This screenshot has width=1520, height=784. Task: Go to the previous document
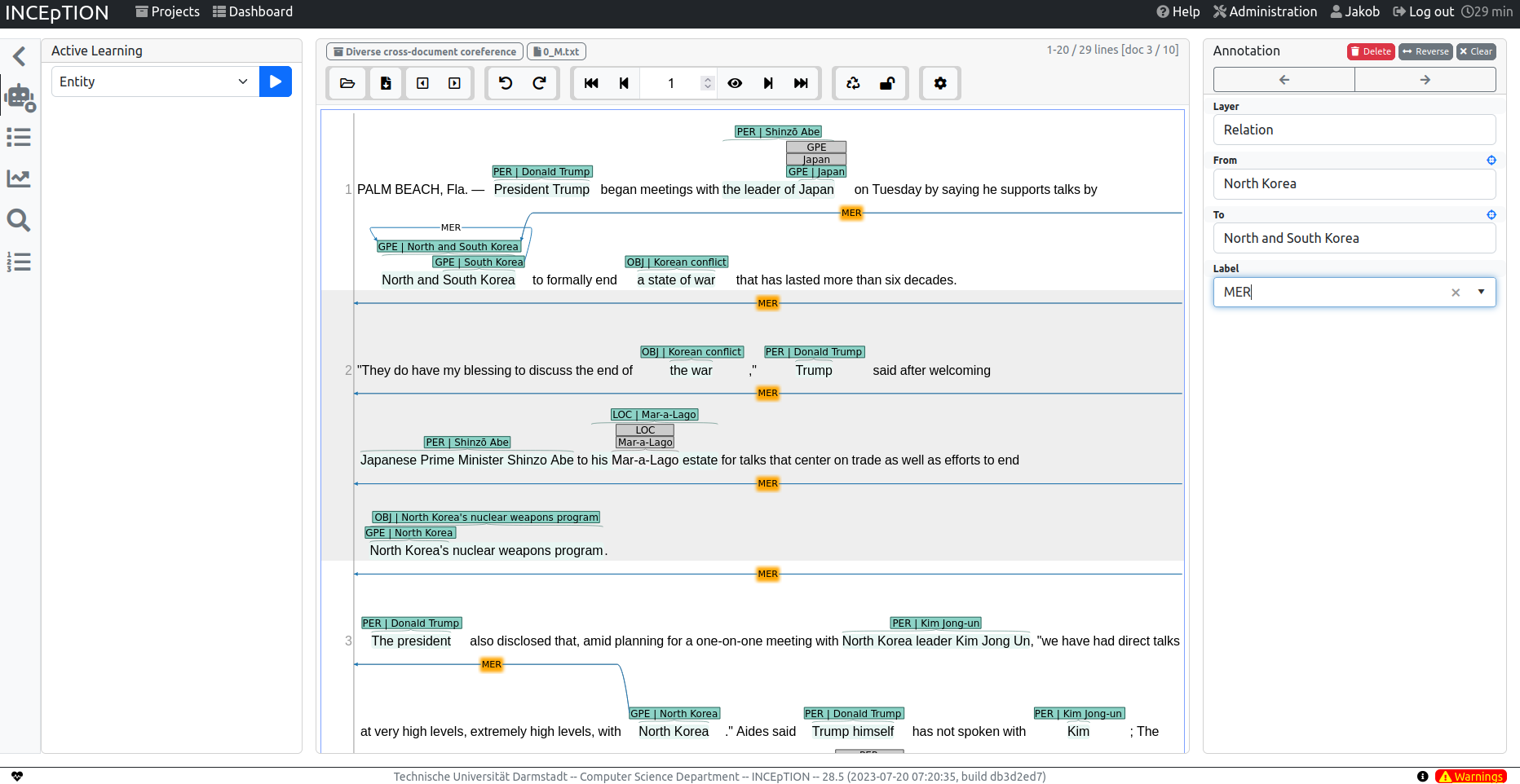(x=422, y=83)
